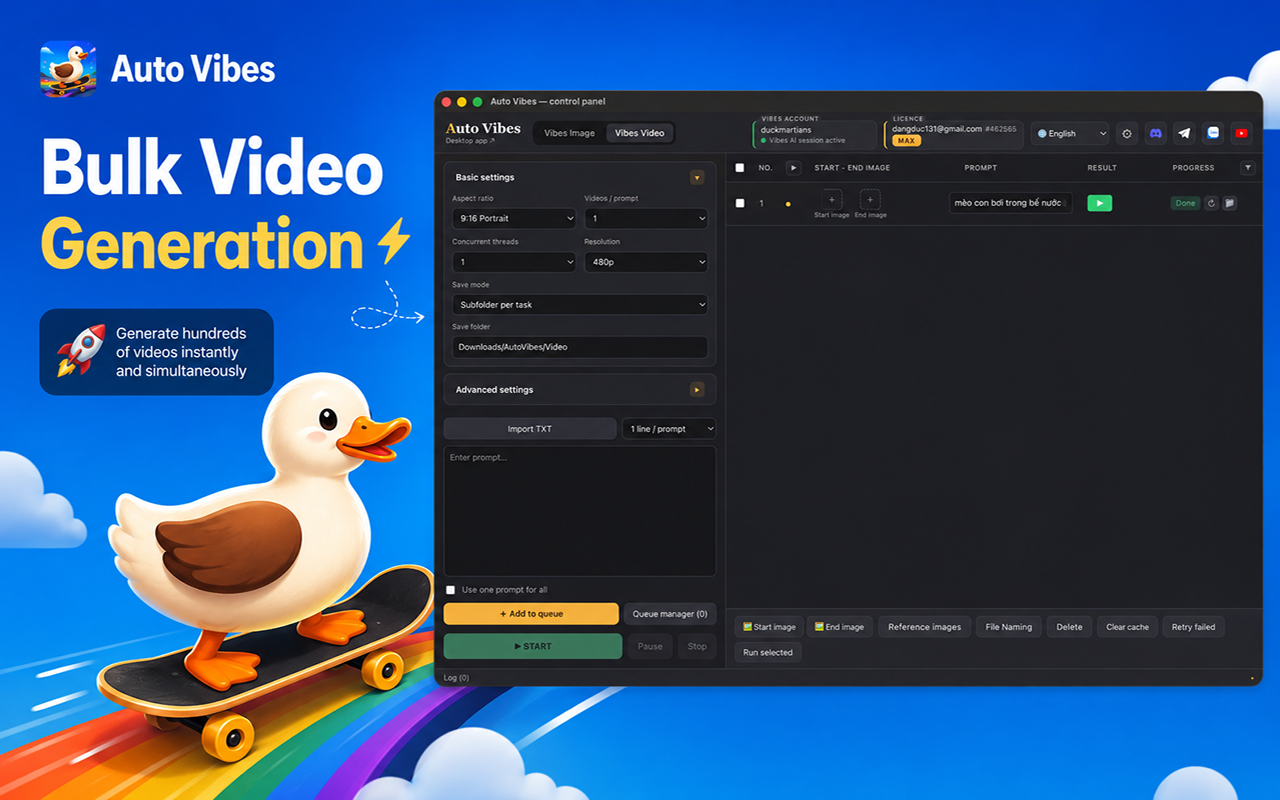Open settings via the gear icon
The width and height of the screenshot is (1280, 800).
(1127, 133)
